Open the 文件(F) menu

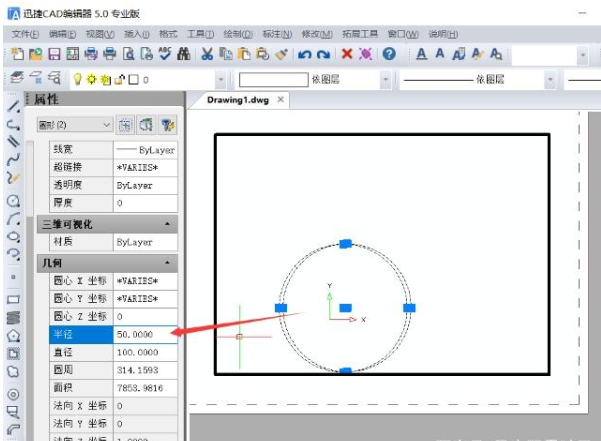click(25, 34)
